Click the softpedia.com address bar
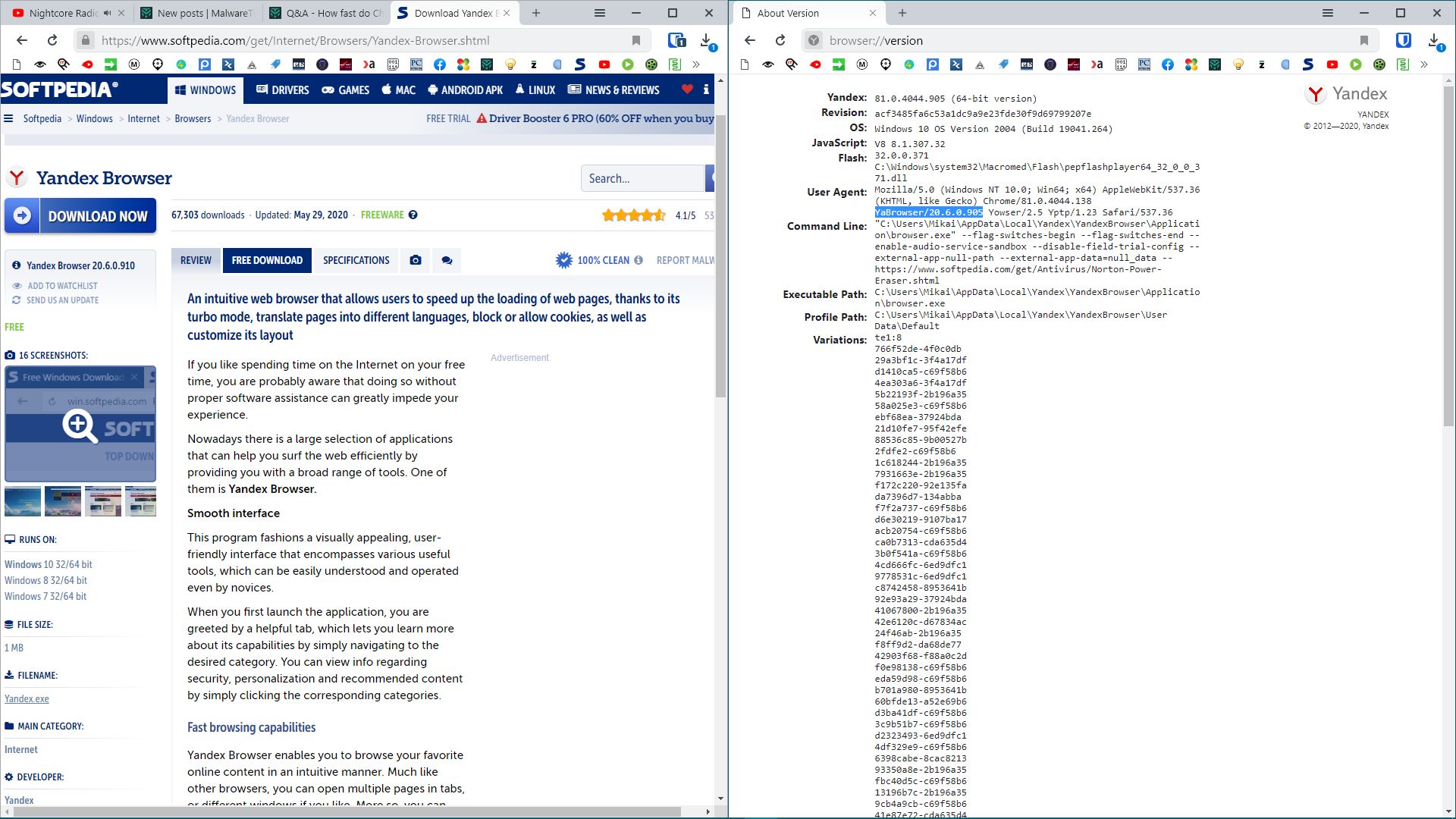Image resolution: width=1456 pixels, height=819 pixels. click(x=362, y=41)
